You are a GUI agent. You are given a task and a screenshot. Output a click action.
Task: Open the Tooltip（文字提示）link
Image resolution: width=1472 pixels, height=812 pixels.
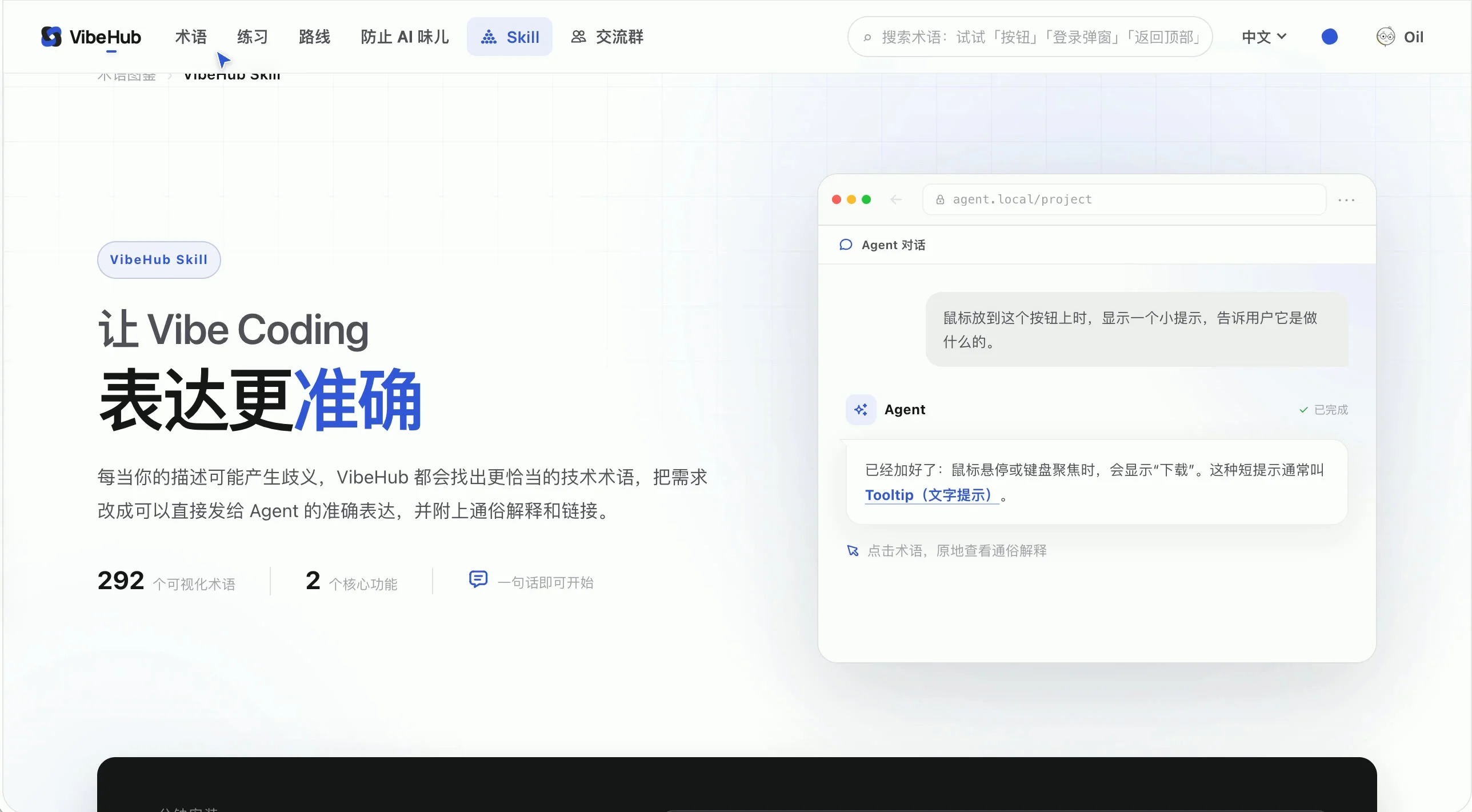pos(931,495)
